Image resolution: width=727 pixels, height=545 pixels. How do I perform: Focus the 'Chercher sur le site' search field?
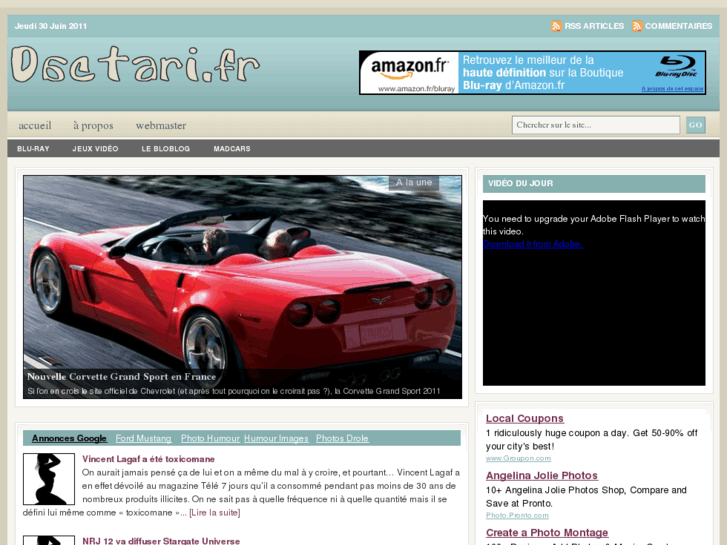coord(596,125)
